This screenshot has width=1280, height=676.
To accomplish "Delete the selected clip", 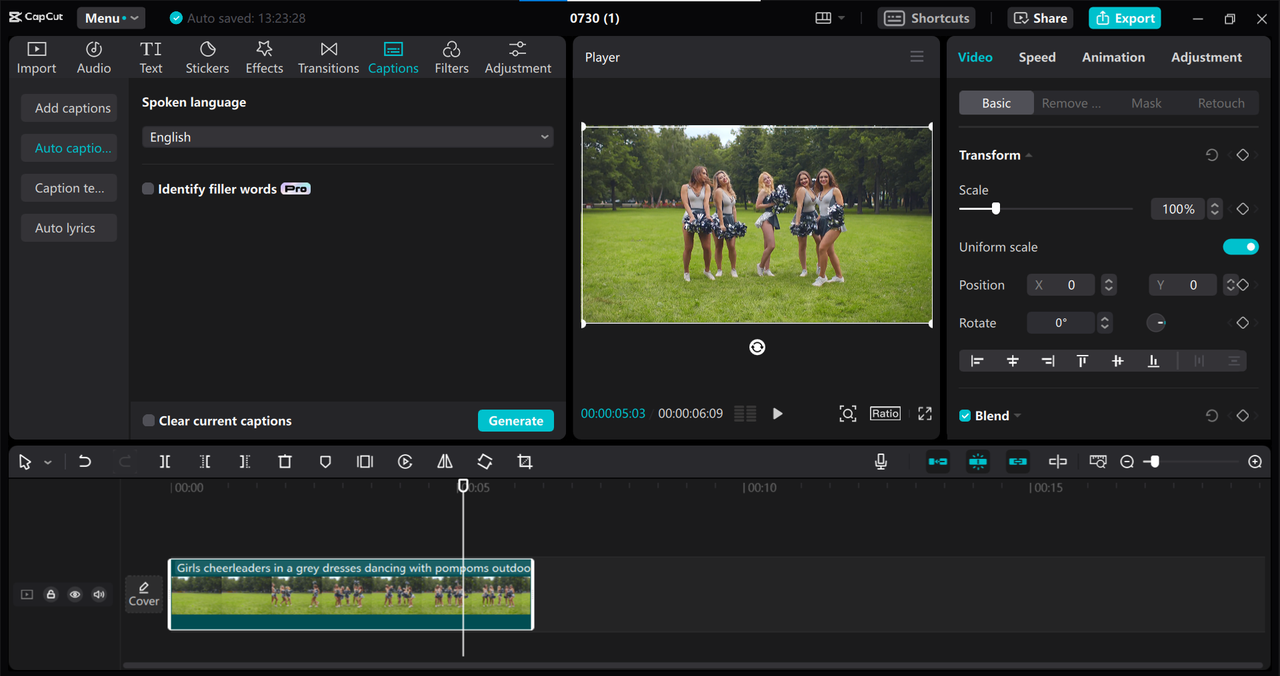I will tap(285, 461).
